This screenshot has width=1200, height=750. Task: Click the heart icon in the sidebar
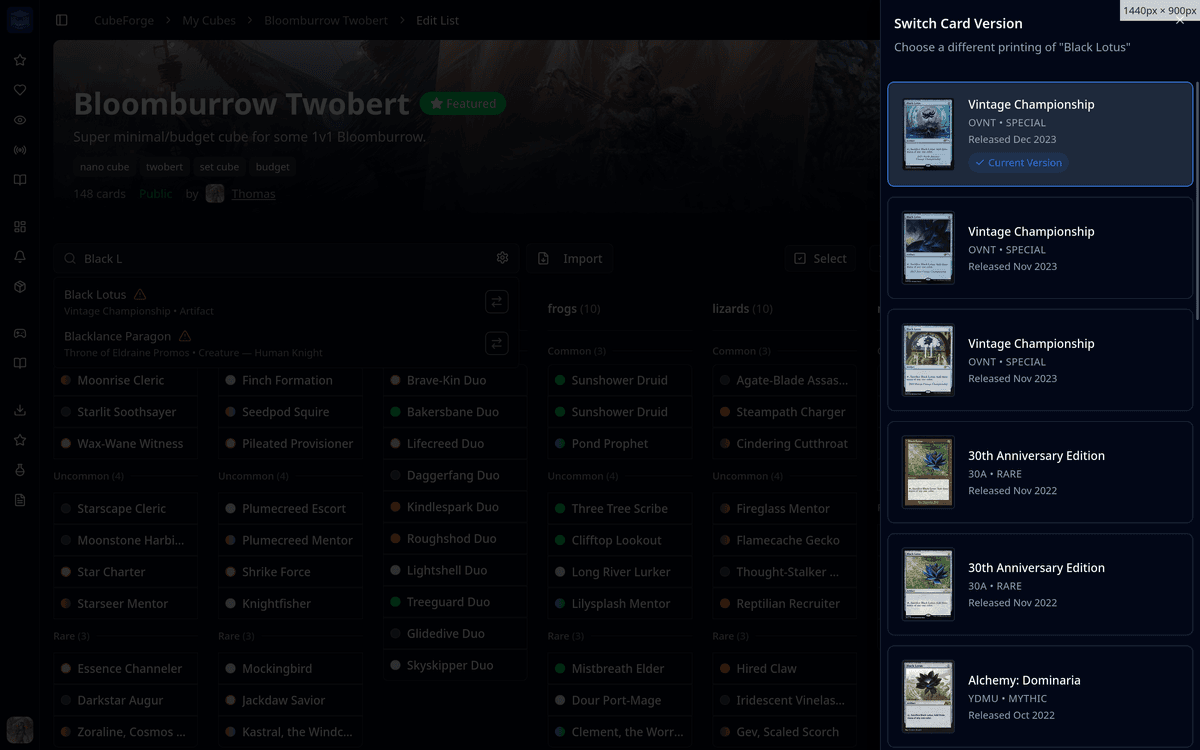point(20,90)
